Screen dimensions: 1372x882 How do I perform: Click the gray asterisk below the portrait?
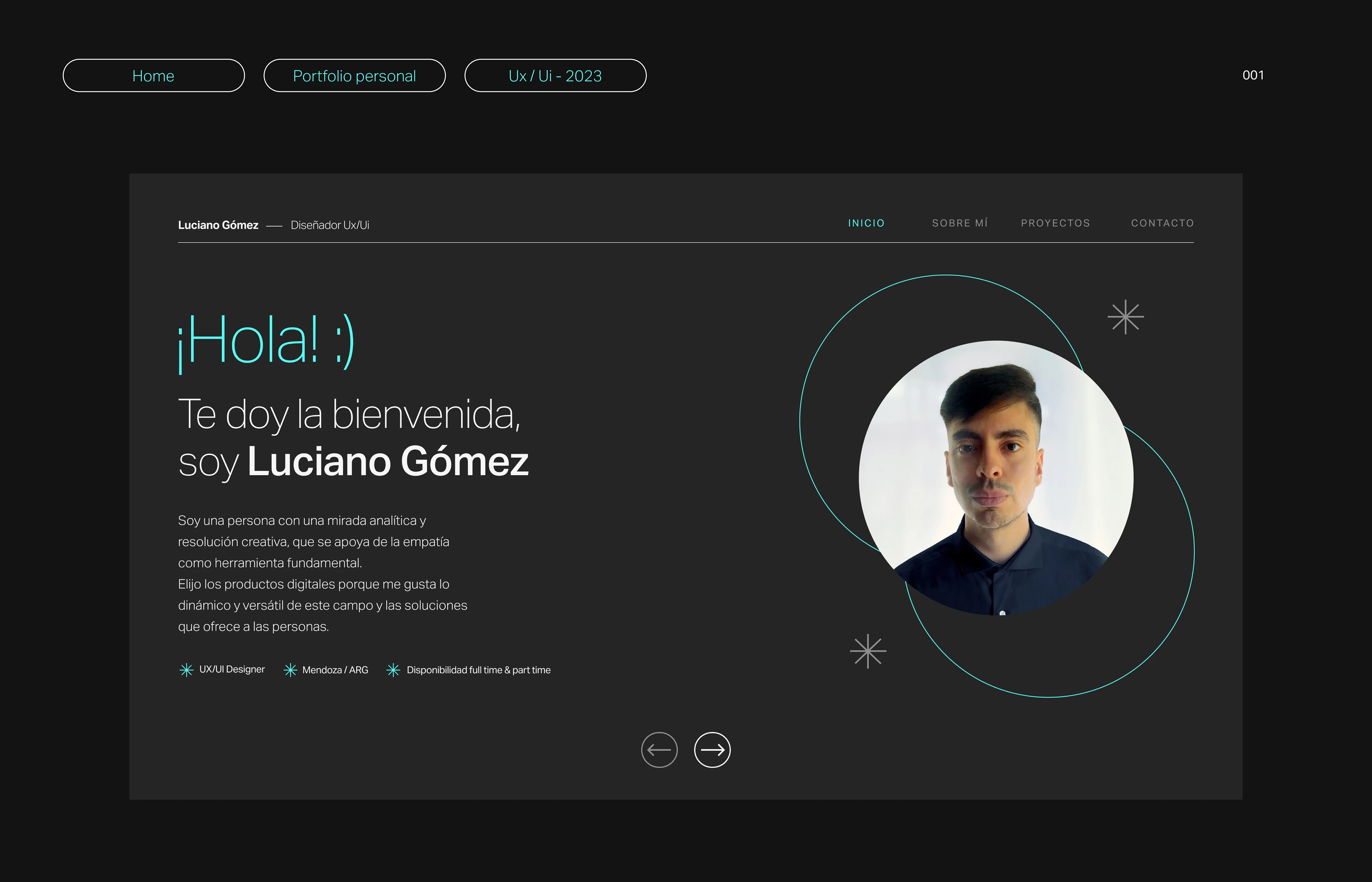coord(868,651)
